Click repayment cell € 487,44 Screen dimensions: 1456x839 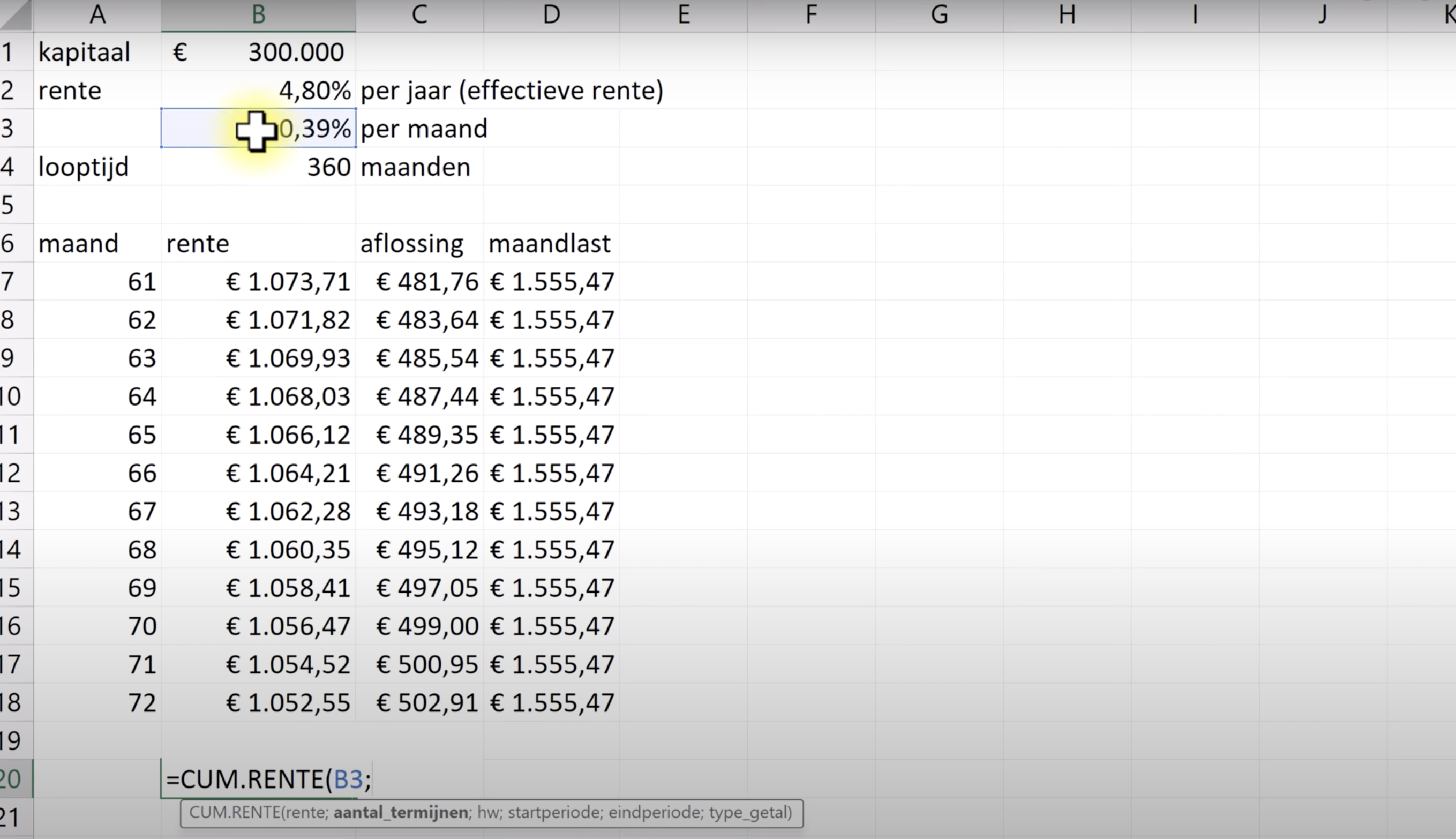pyautogui.click(x=419, y=396)
